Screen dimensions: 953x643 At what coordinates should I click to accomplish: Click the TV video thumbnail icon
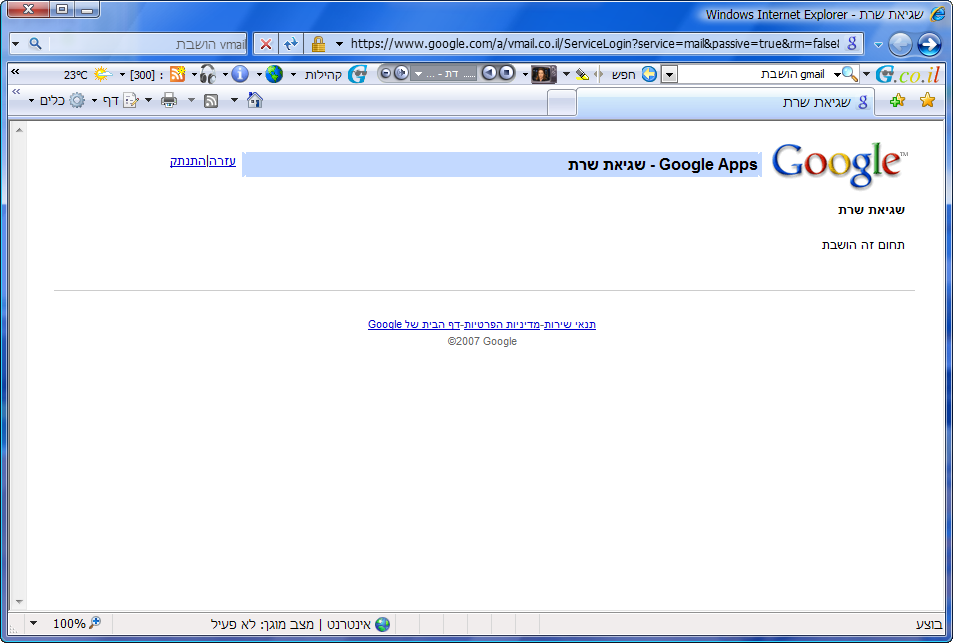tap(543, 74)
